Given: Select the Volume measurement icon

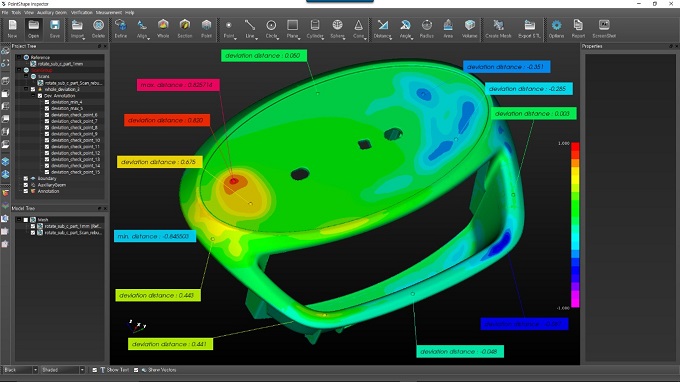Looking at the screenshot, I should pos(470,29).
